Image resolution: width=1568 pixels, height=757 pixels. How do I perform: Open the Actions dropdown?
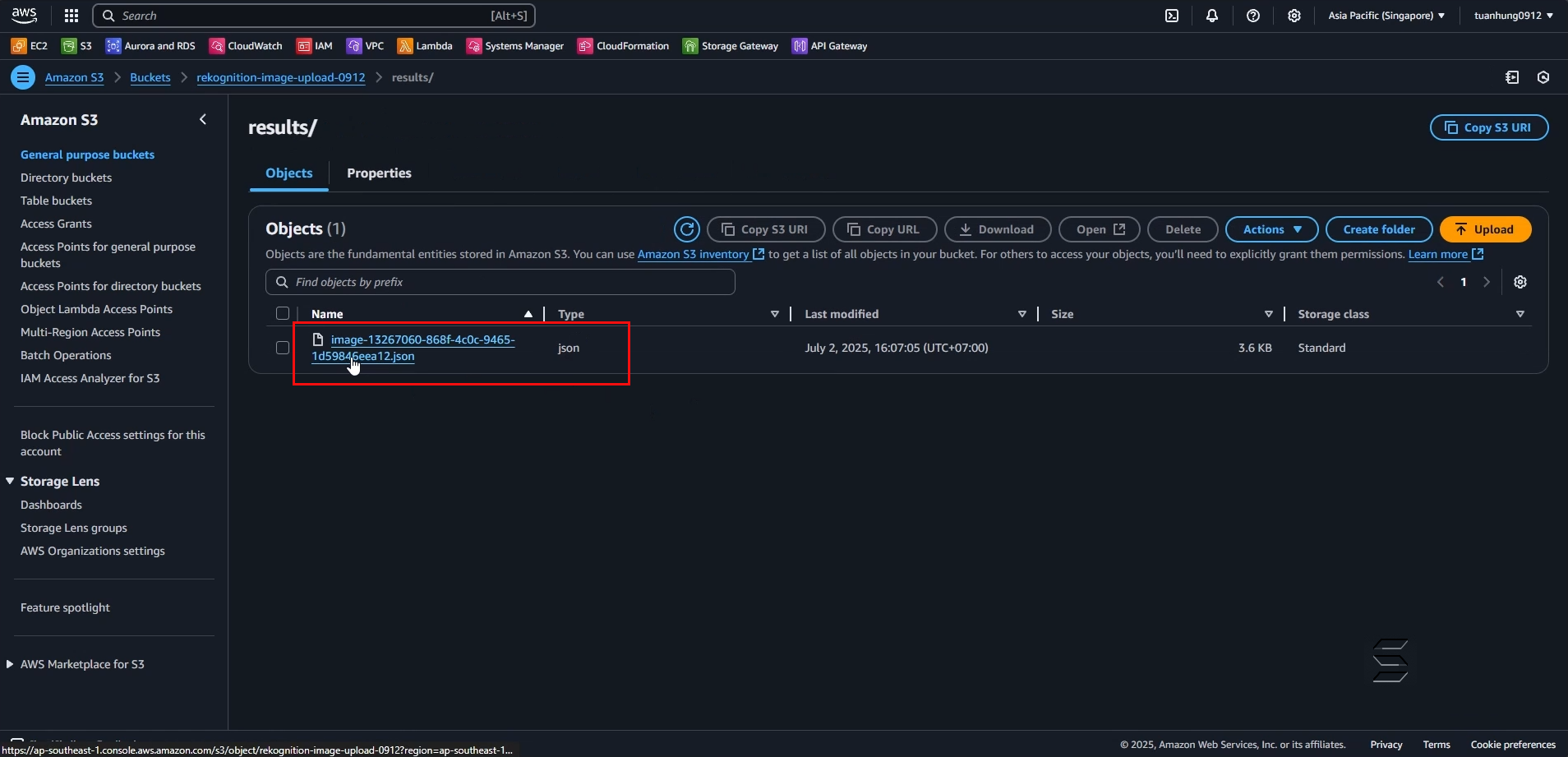pos(1272,229)
